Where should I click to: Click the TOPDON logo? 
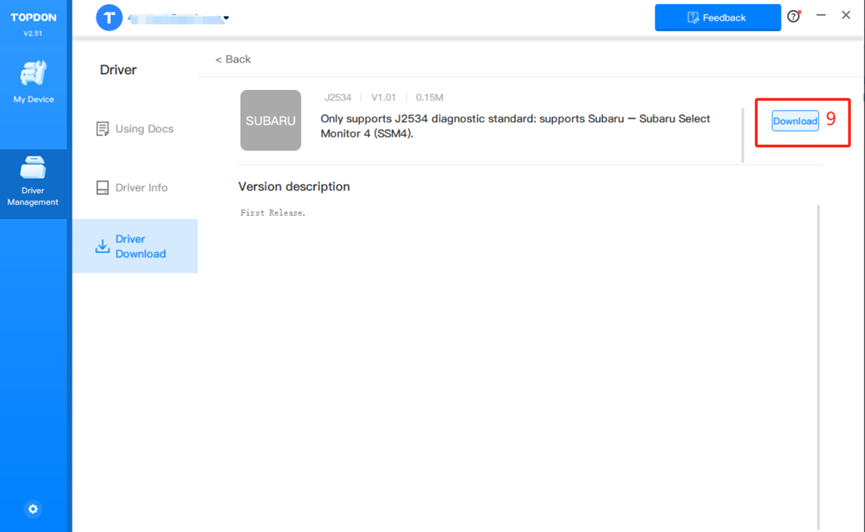click(33, 18)
